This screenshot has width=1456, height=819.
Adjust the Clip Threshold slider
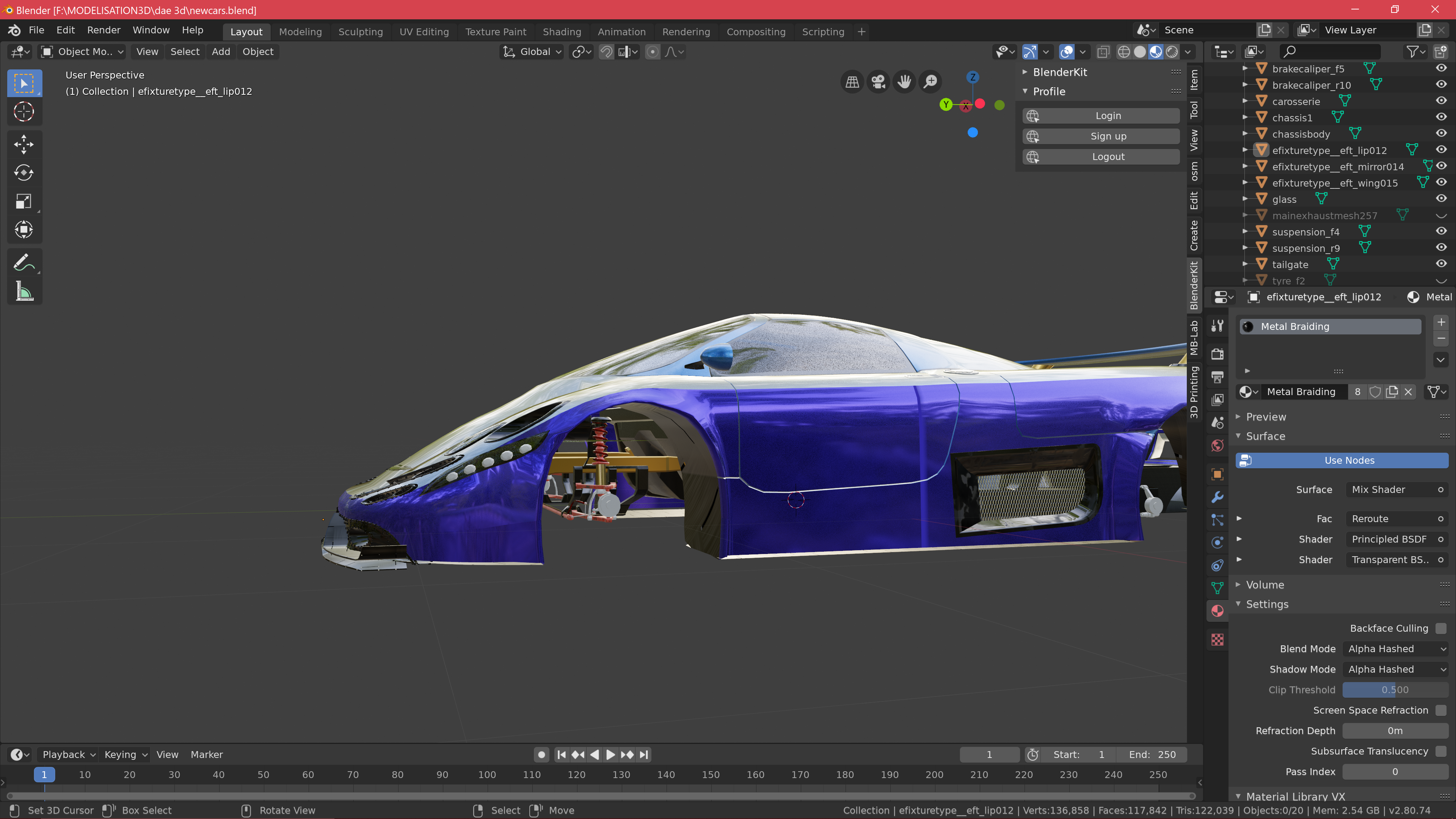coord(1395,690)
